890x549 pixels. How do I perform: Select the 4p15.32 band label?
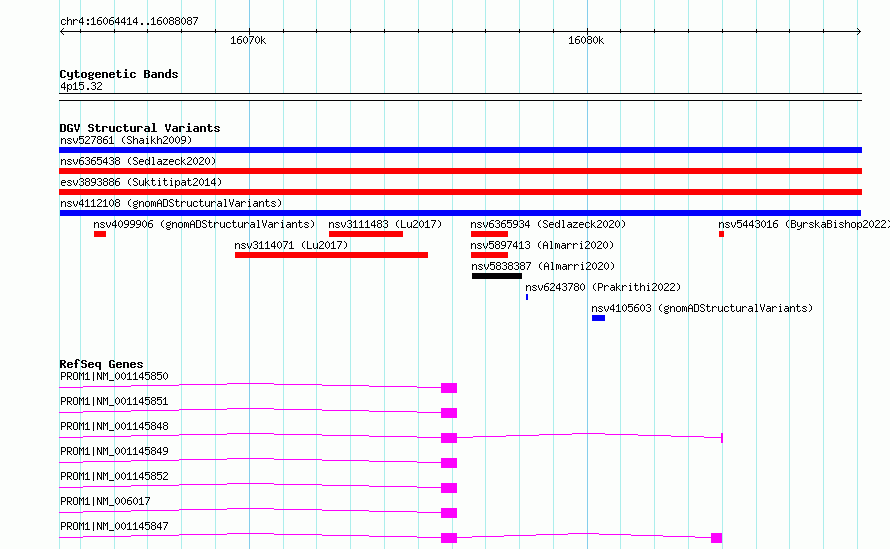pos(81,86)
